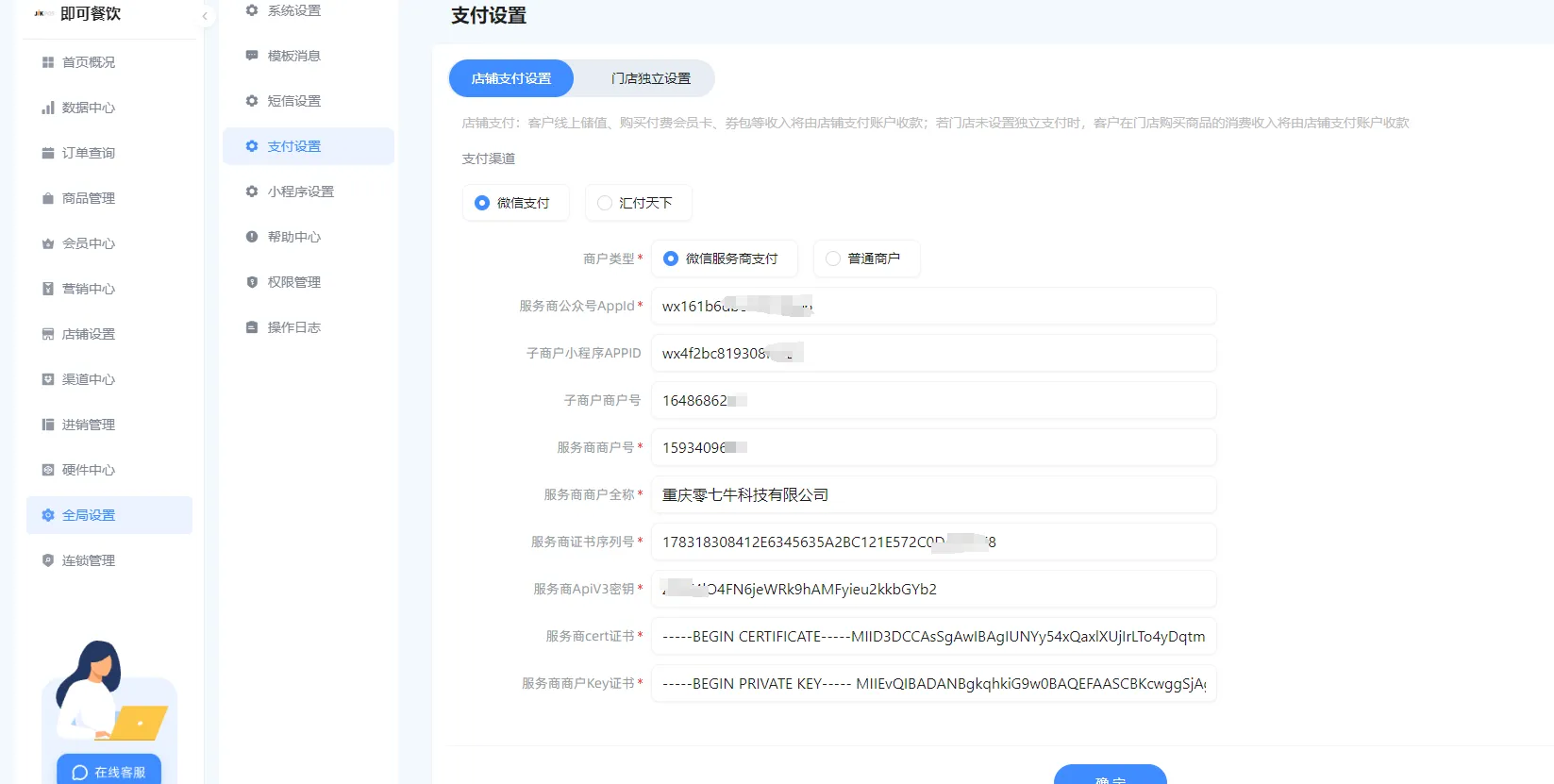Click the 数据中心 bar chart icon

point(48,108)
